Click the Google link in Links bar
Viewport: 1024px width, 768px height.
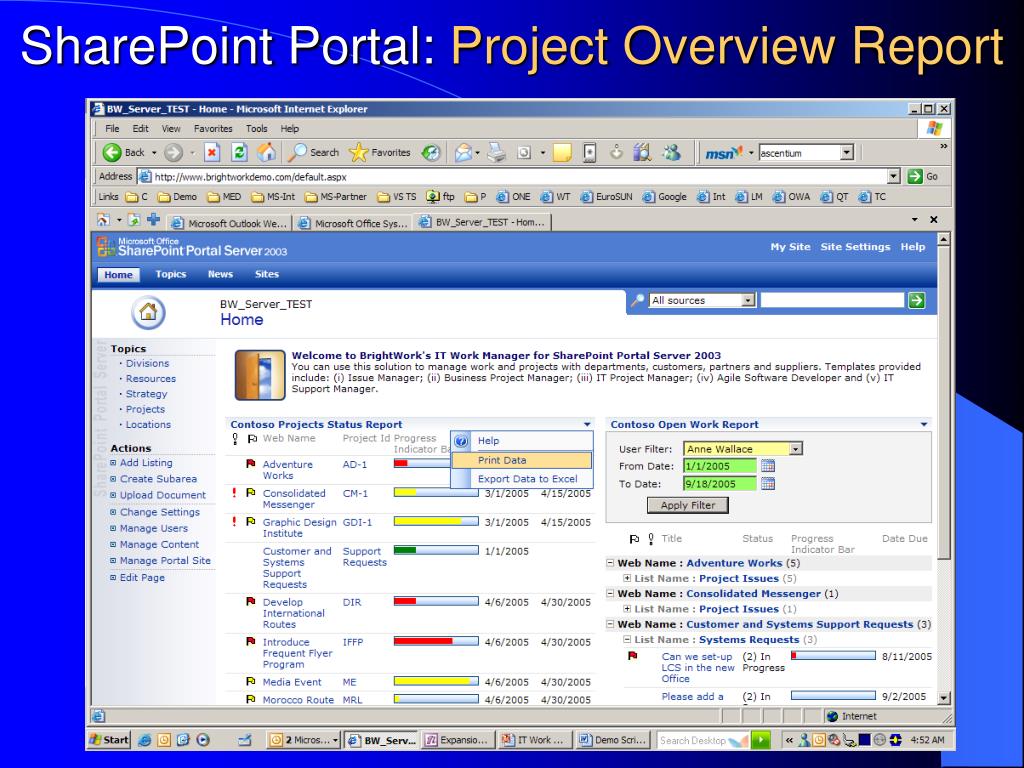click(x=665, y=197)
